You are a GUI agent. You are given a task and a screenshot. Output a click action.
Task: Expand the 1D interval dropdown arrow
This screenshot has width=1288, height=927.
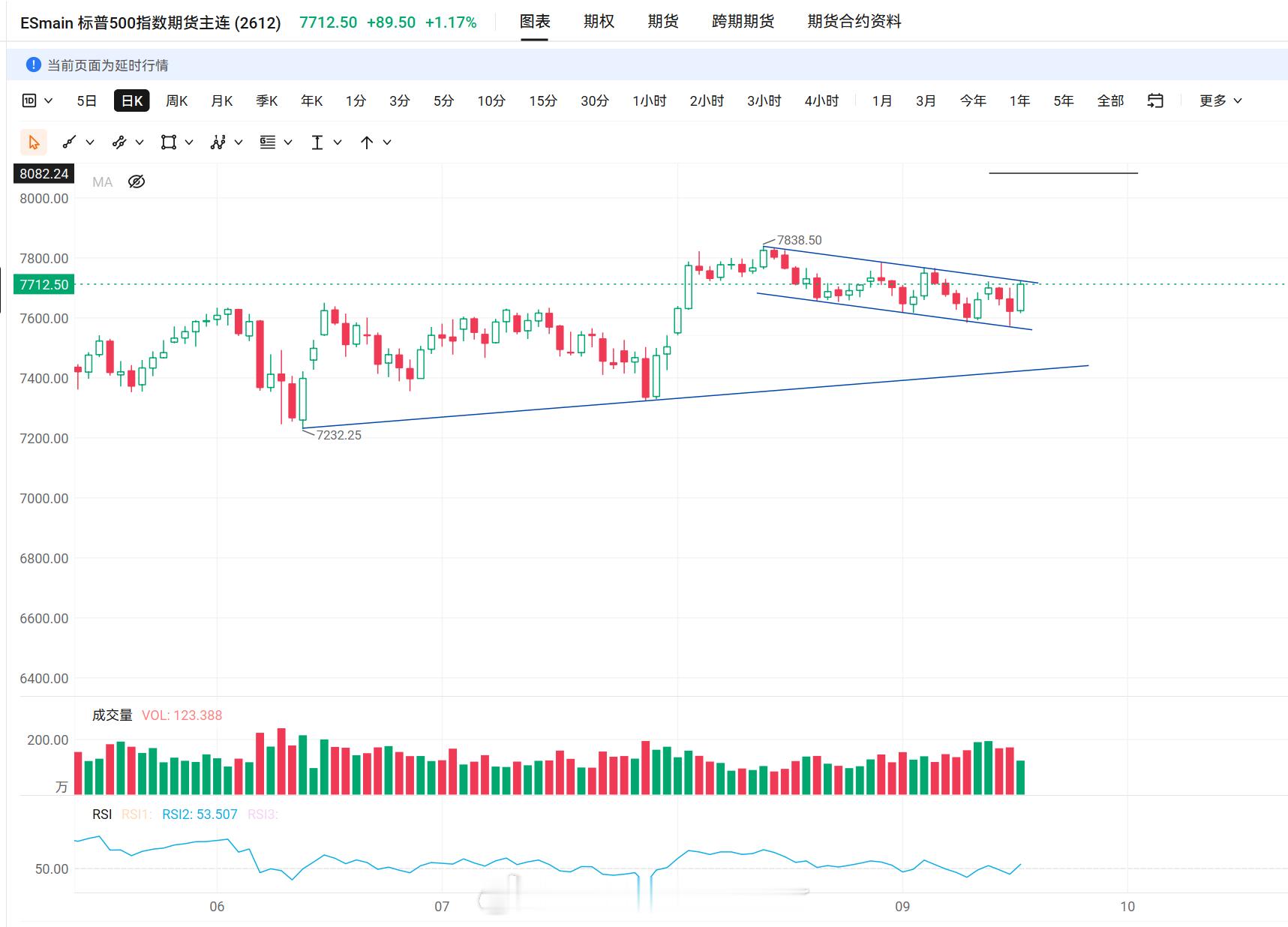[49, 100]
